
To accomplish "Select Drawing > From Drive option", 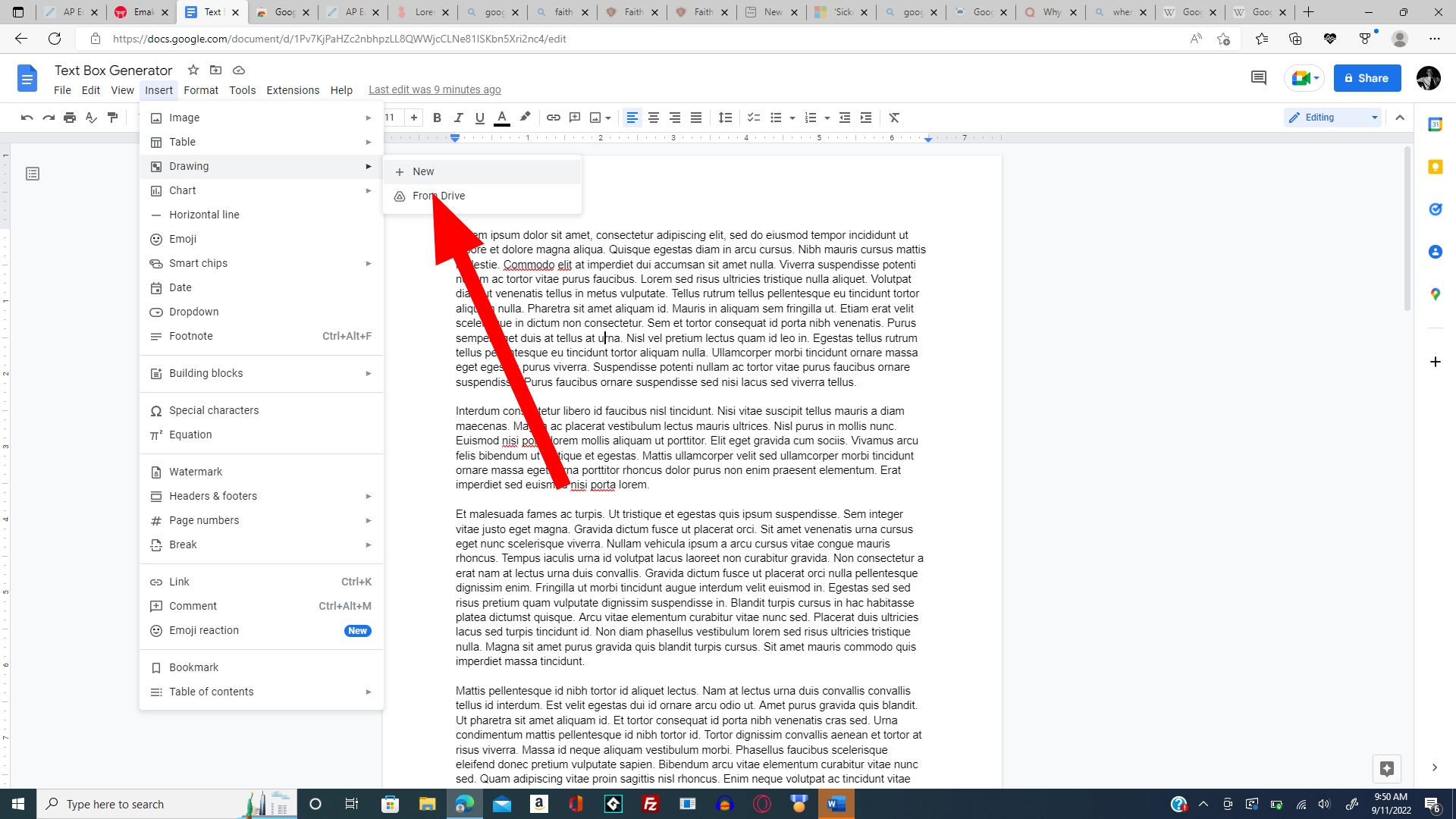I will pos(438,195).
